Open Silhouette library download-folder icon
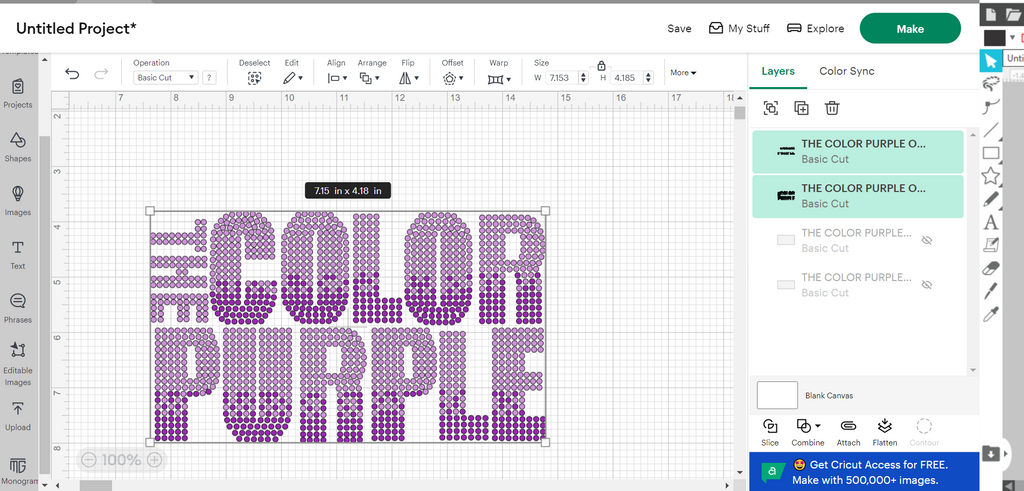The height and width of the screenshot is (491, 1024). pos(991,452)
